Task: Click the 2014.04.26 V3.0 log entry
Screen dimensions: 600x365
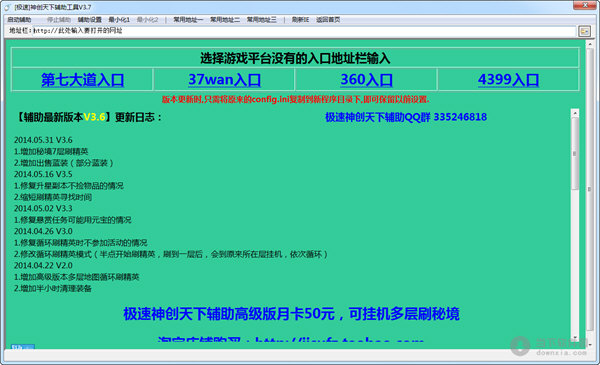Action: pos(43,231)
